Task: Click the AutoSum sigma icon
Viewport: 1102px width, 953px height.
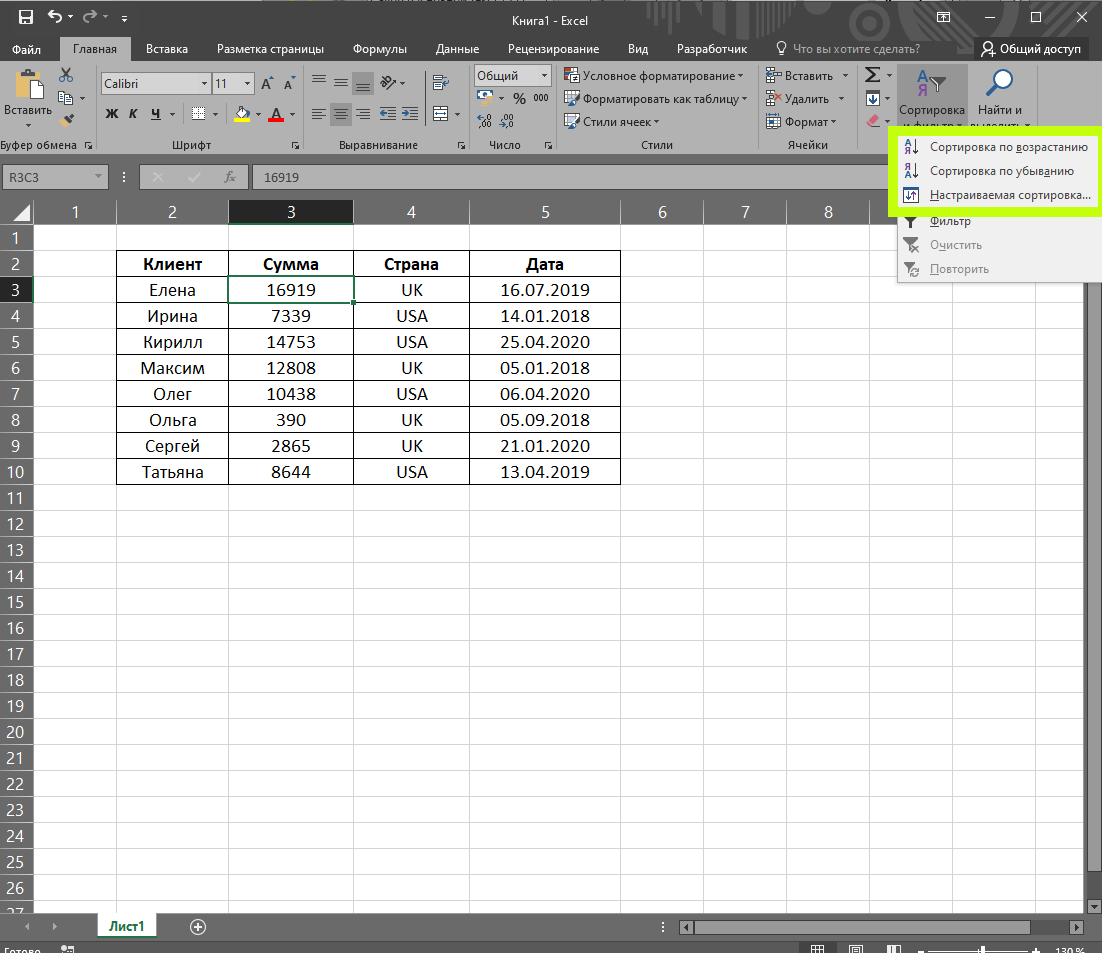Action: click(x=872, y=75)
